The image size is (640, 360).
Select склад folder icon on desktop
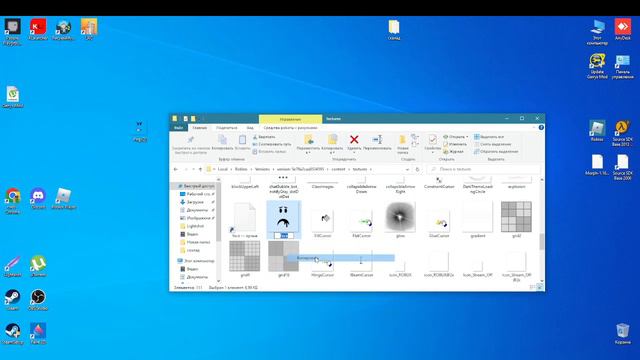tap(394, 30)
